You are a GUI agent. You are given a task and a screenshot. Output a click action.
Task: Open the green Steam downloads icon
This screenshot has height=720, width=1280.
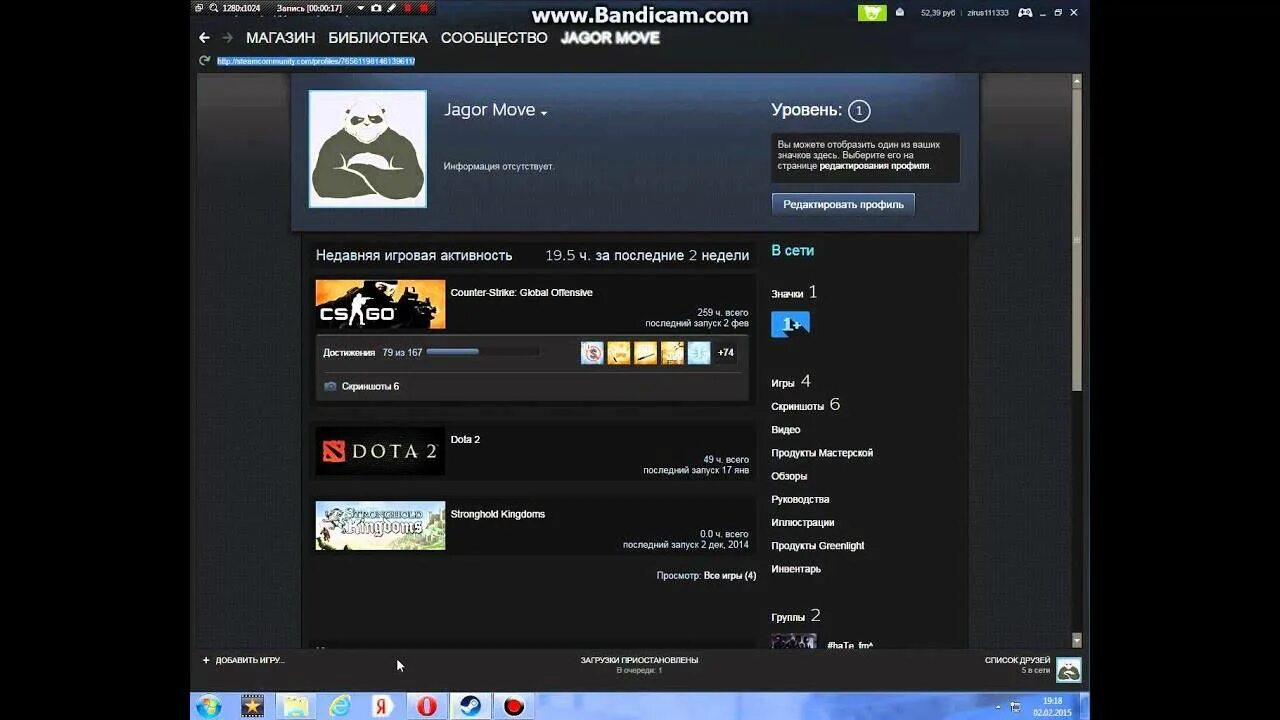[x=872, y=13]
